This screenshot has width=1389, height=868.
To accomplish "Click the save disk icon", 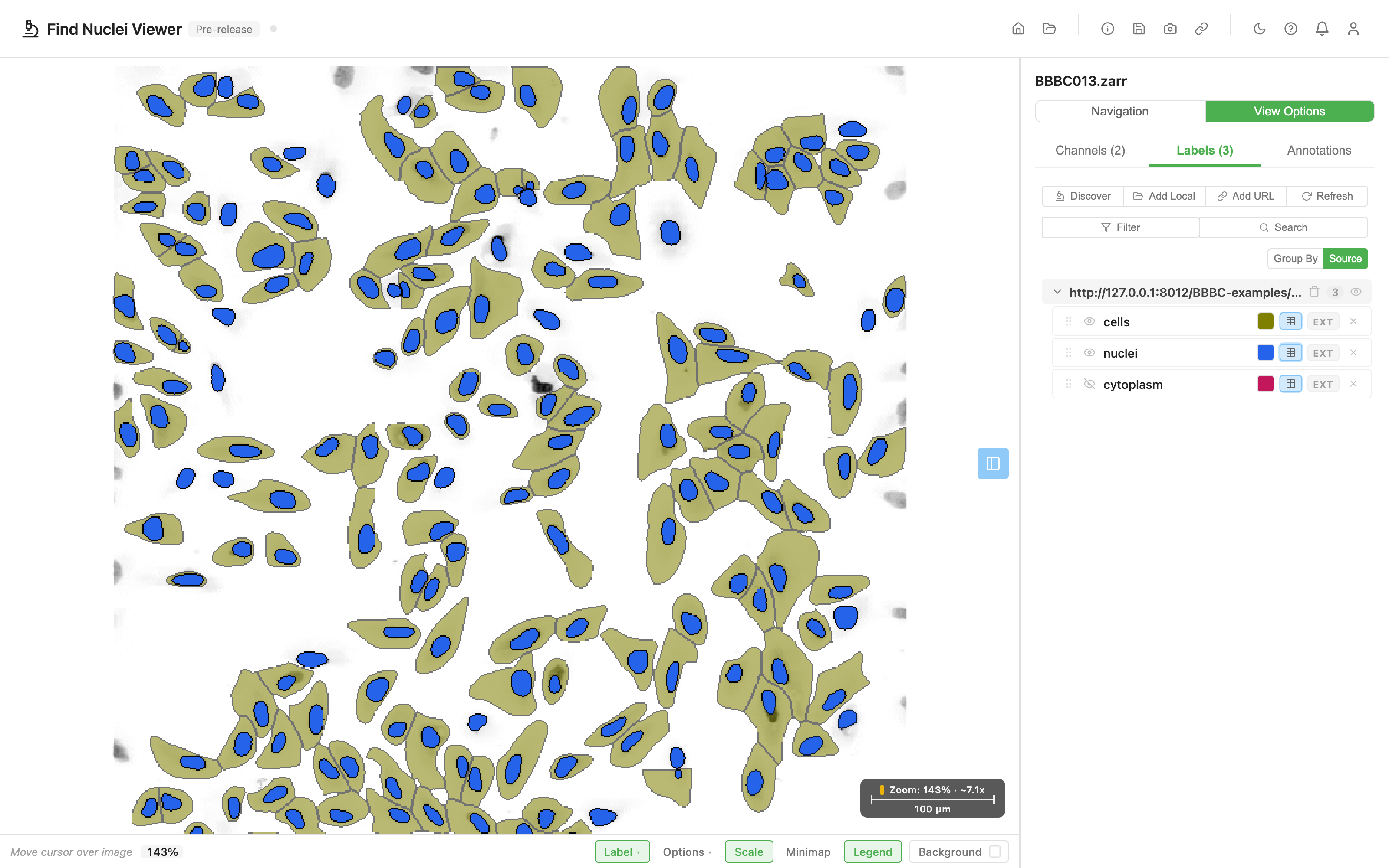I will 1139,29.
